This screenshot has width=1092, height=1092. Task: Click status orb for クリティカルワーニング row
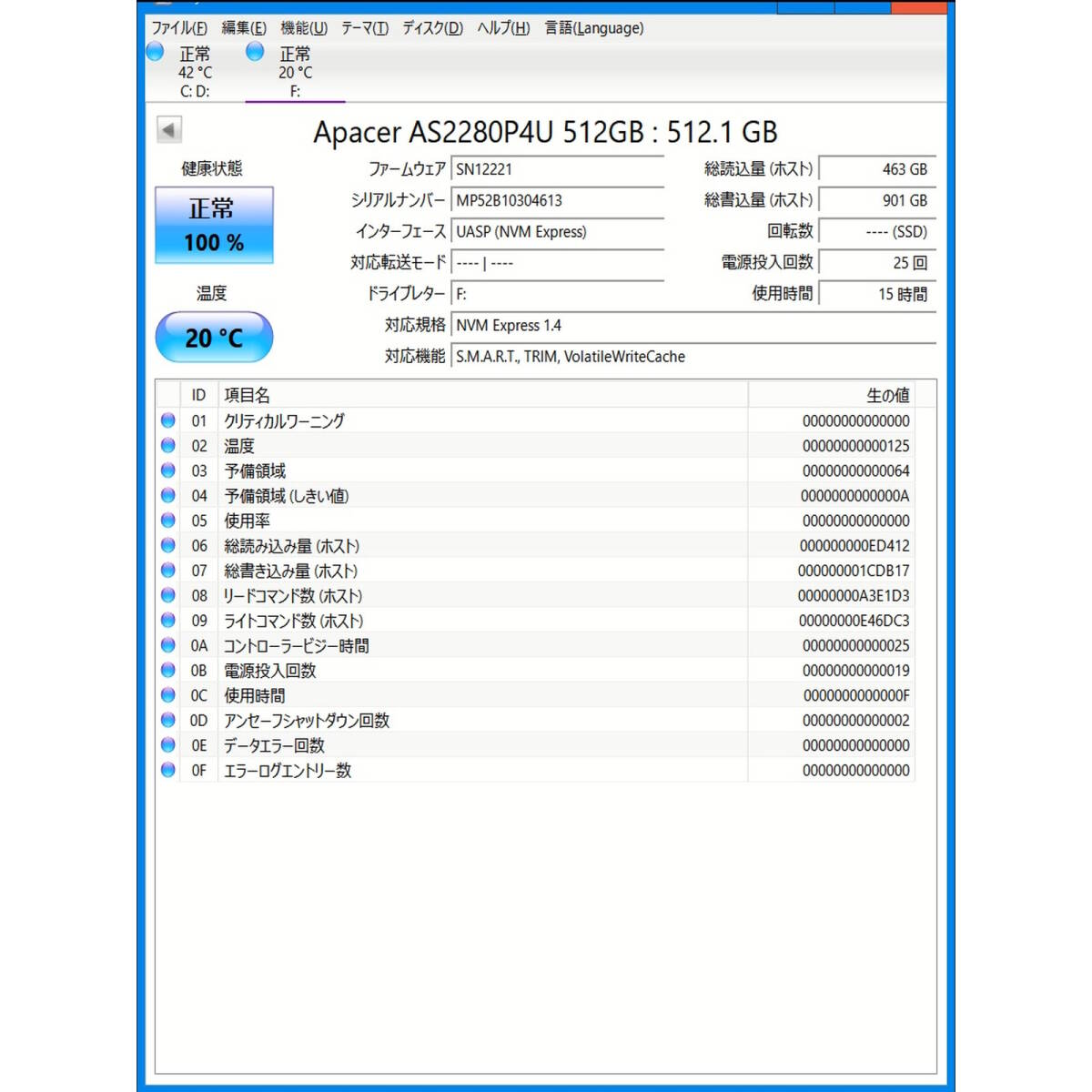[168, 420]
